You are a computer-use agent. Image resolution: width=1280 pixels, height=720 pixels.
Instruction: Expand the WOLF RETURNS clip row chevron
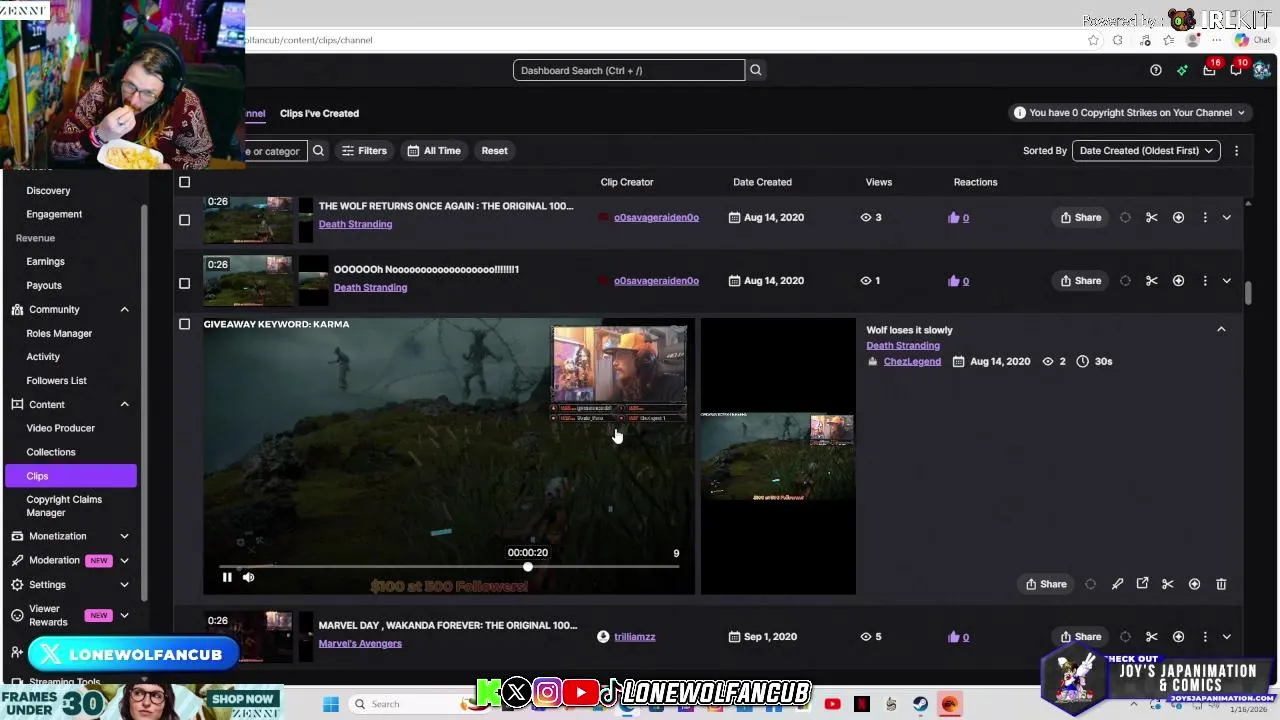coord(1227,218)
